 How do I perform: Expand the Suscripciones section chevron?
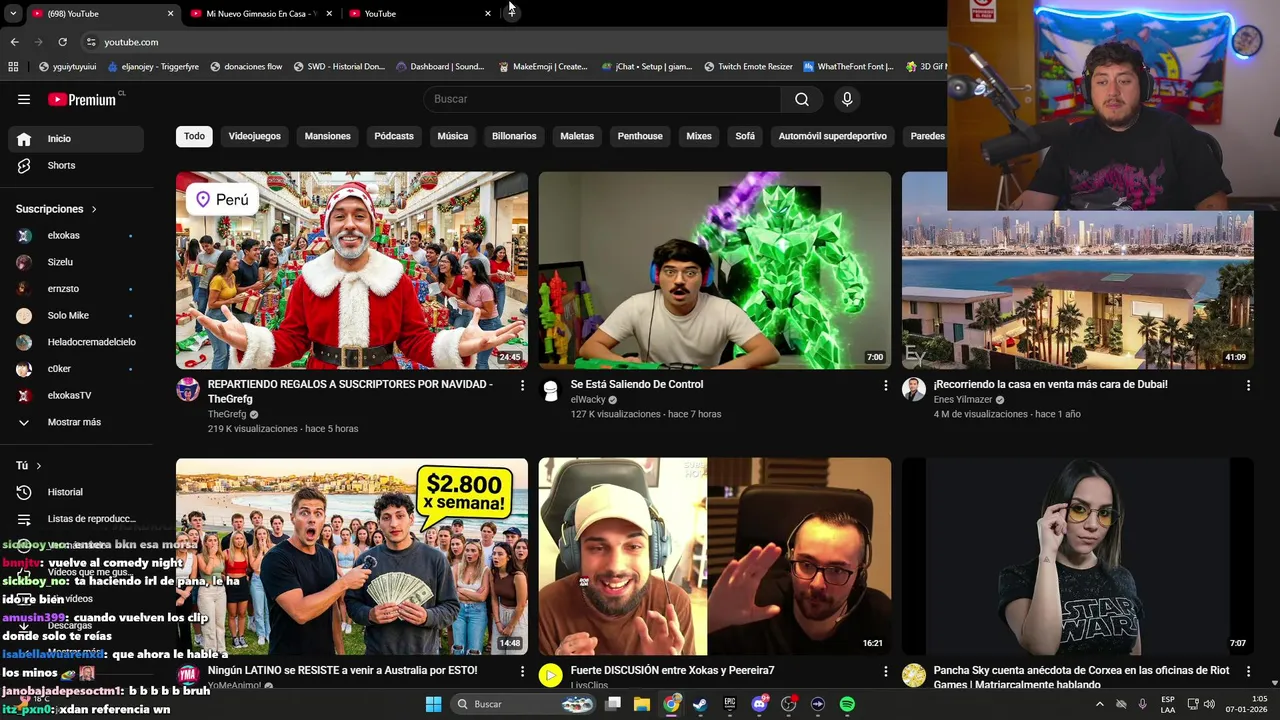coord(94,209)
